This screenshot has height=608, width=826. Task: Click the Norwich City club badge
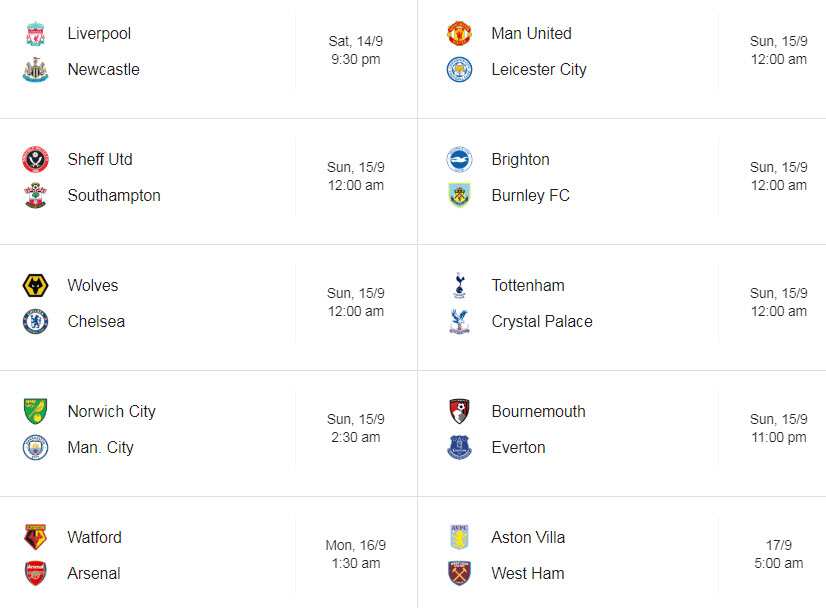(35, 411)
